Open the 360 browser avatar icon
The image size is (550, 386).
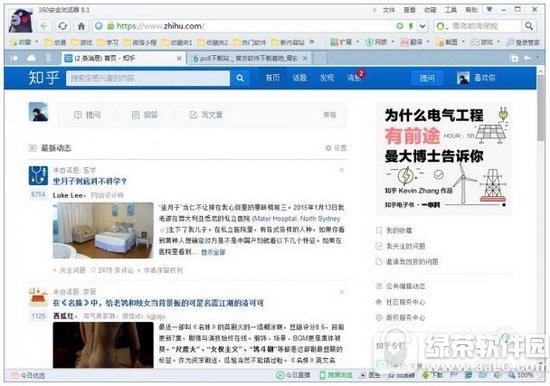(20, 20)
